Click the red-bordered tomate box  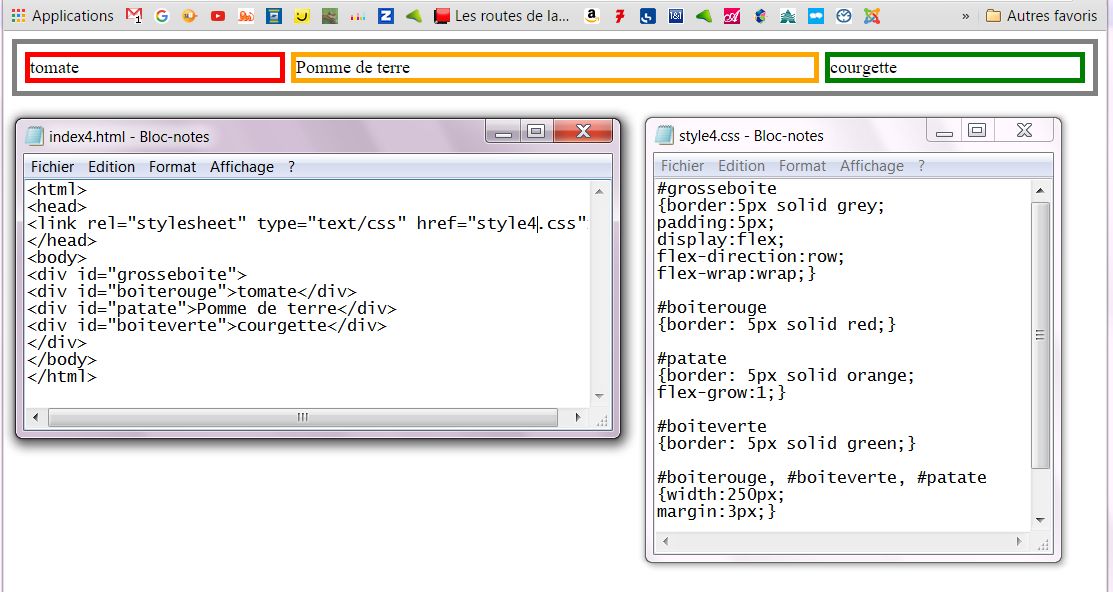point(155,68)
